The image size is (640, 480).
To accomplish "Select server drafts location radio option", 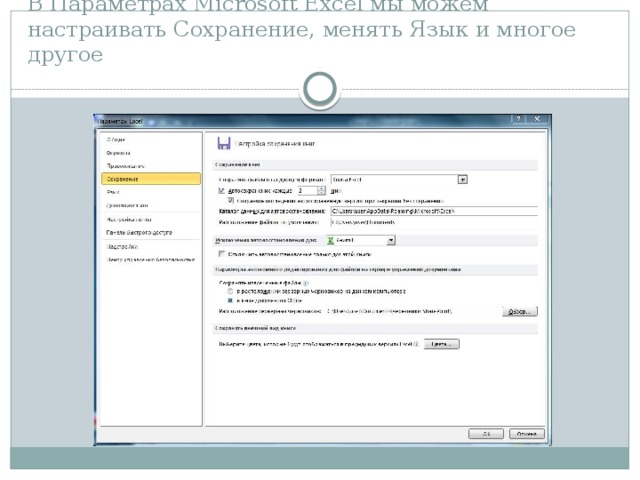I will [x=231, y=291].
